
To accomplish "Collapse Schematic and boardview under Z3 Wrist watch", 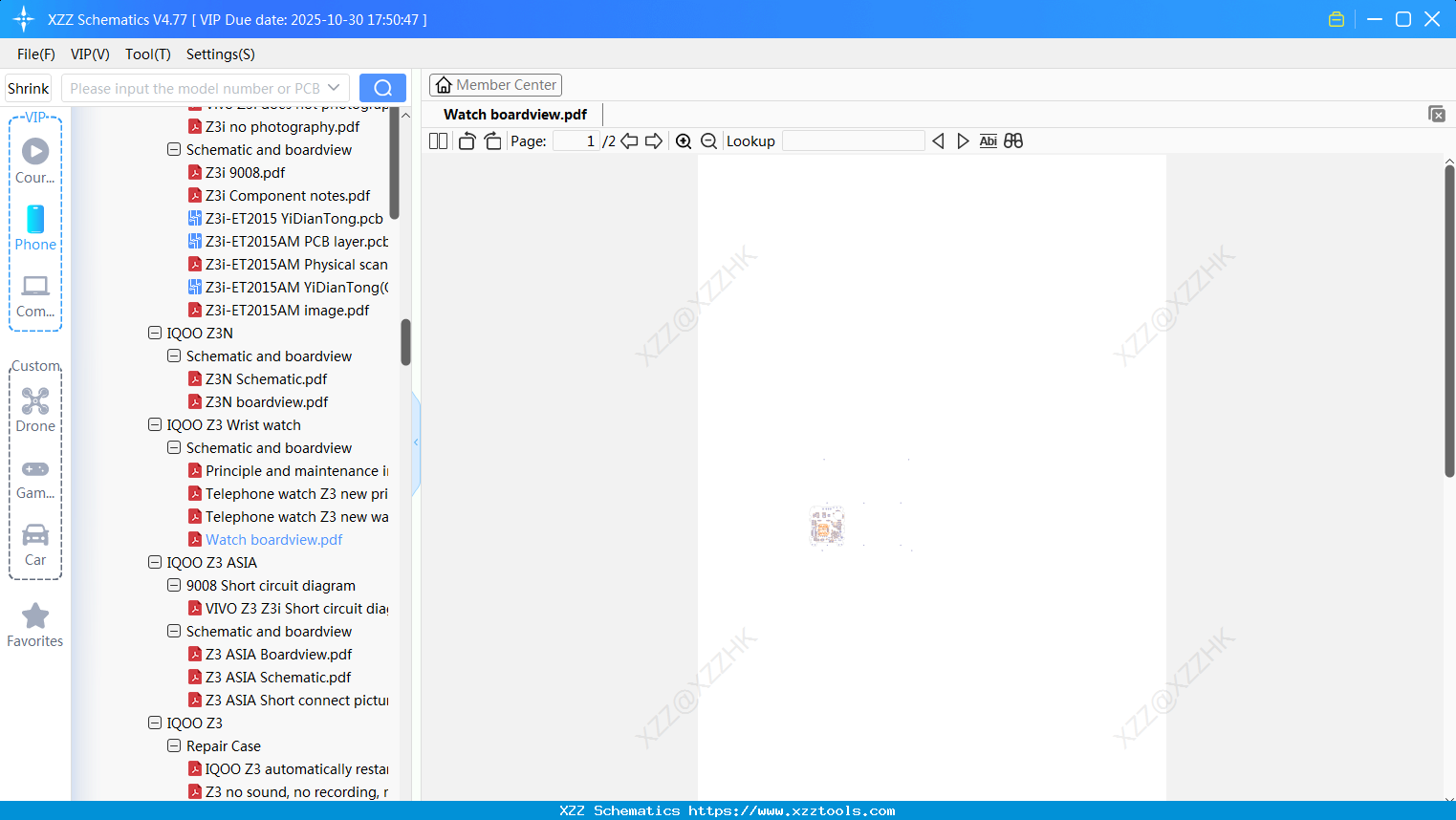I will point(174,448).
